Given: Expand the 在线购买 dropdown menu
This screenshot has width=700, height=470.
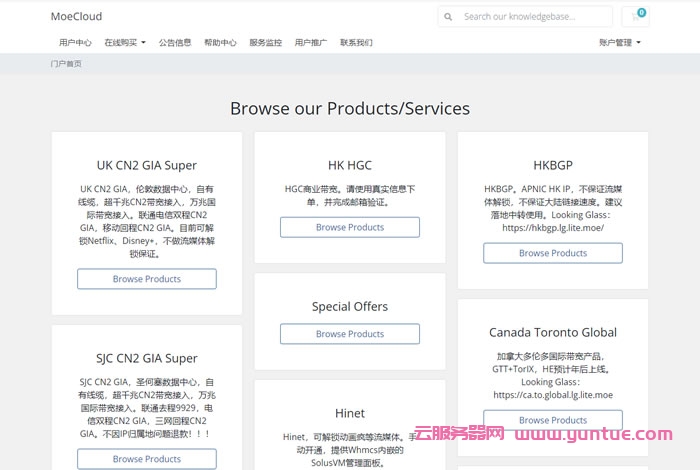Looking at the screenshot, I should click(125, 43).
